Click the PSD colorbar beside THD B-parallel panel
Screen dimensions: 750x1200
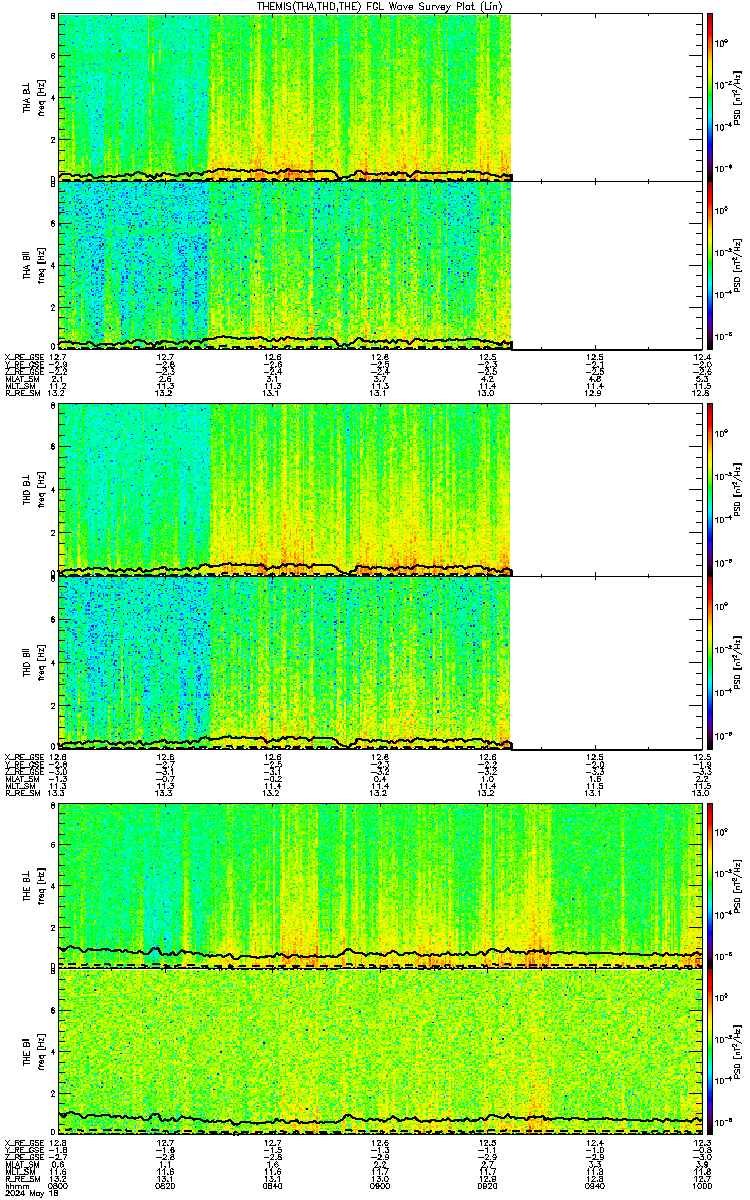coord(710,661)
